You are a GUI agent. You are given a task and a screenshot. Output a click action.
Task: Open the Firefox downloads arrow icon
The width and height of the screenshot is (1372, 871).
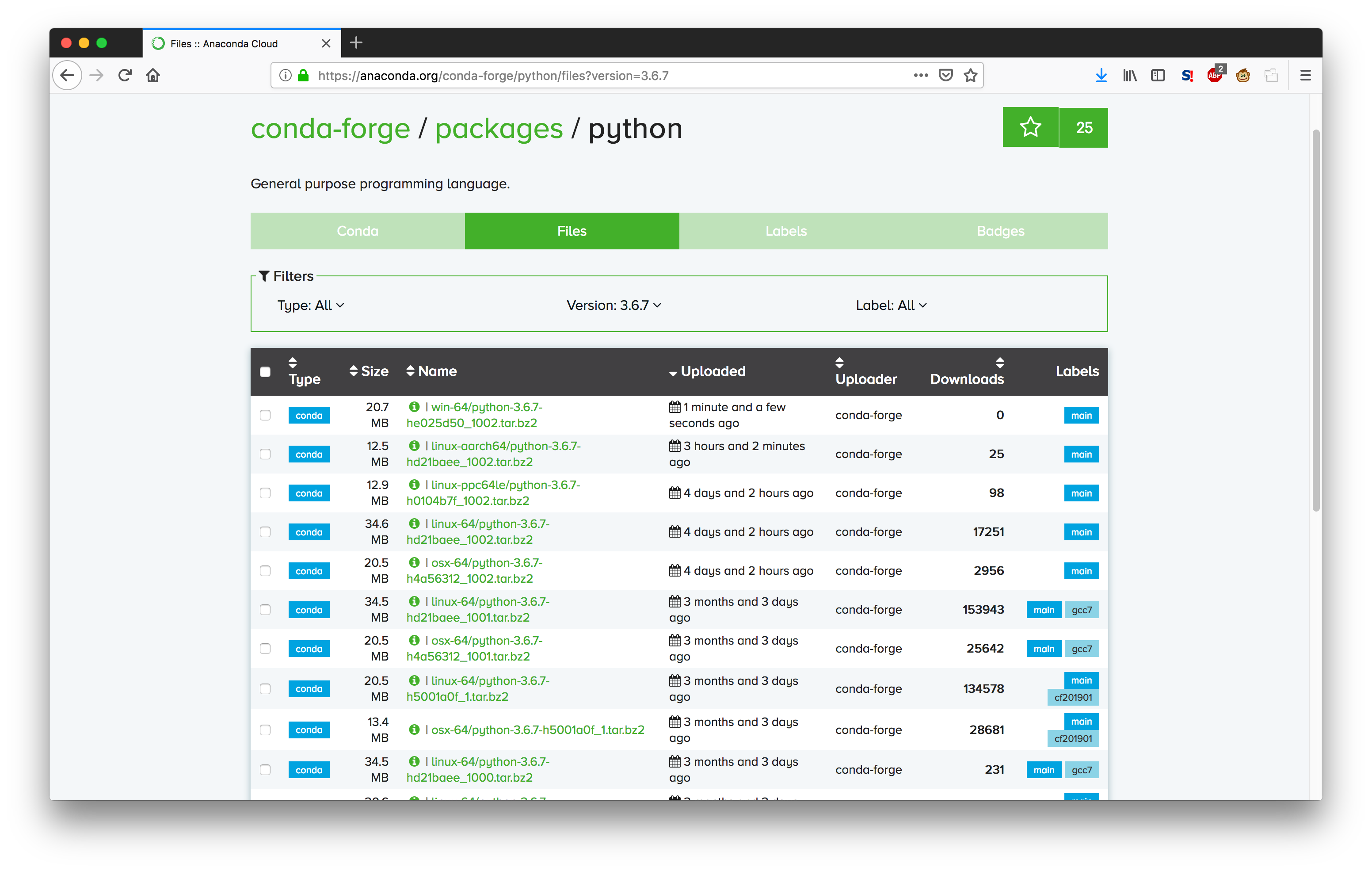pyautogui.click(x=1101, y=75)
